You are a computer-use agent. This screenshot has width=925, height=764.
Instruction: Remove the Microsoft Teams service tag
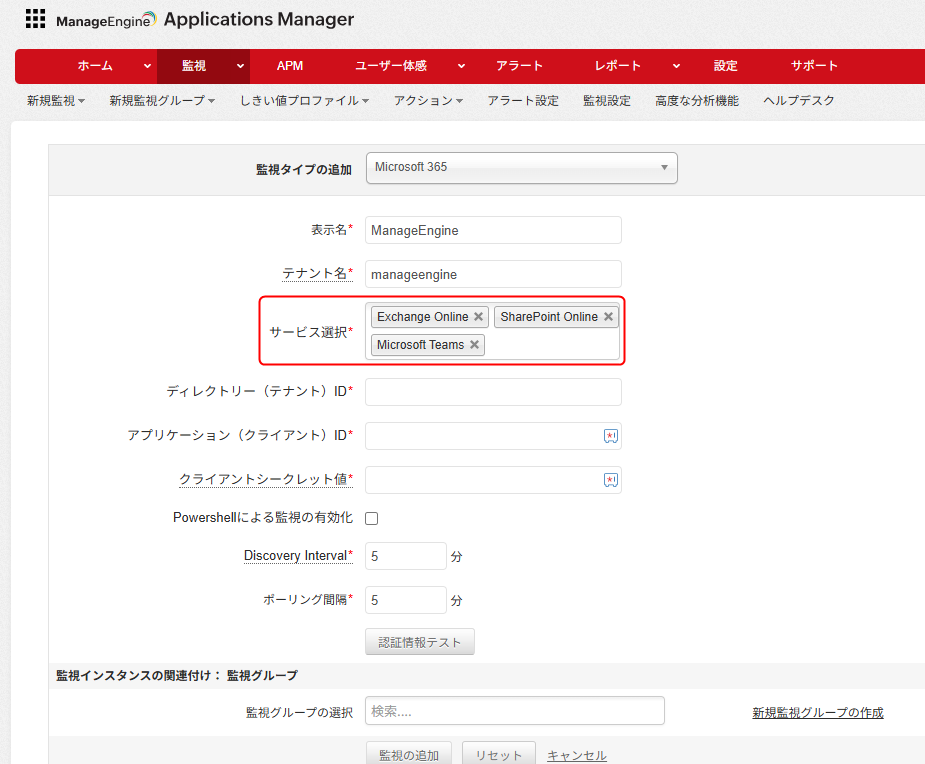click(475, 345)
